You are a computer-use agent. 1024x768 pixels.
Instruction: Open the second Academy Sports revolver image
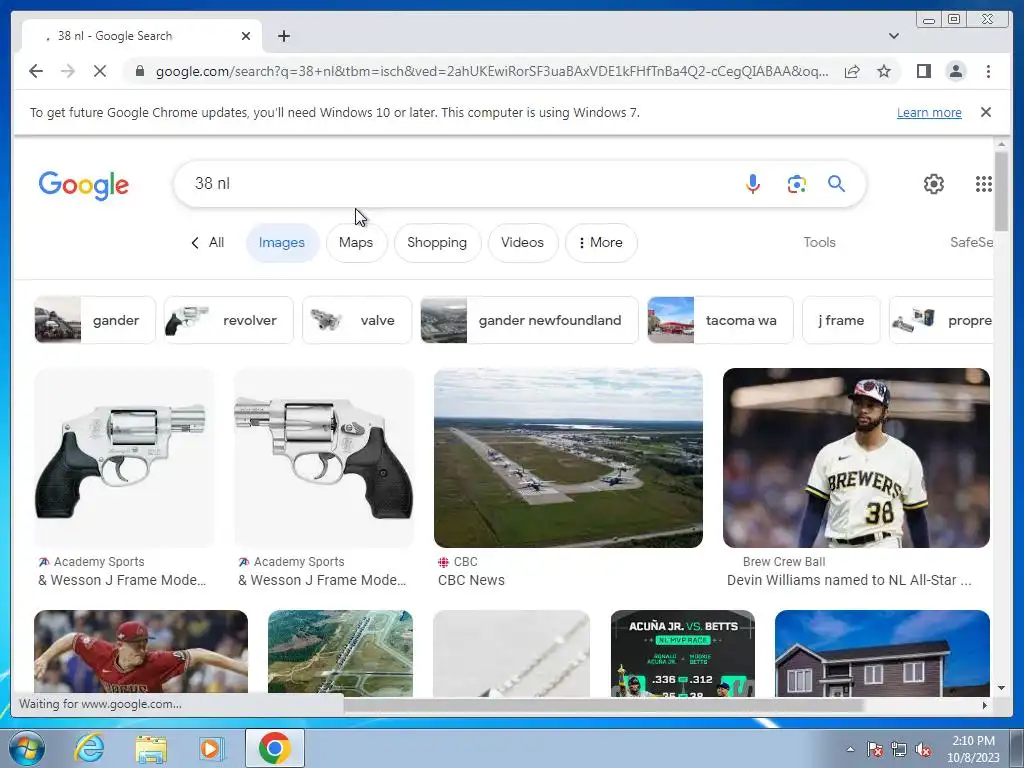coord(324,458)
